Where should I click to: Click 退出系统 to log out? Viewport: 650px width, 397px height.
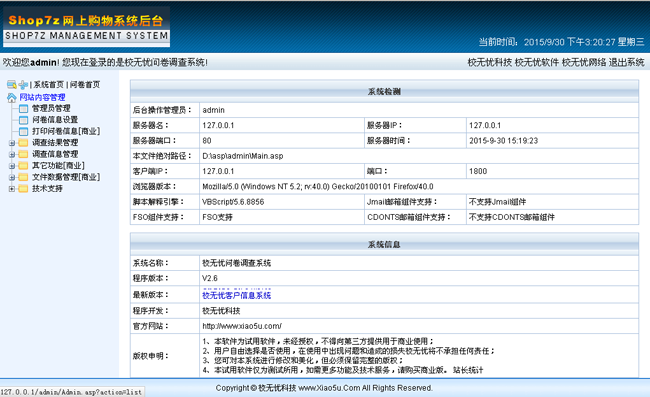point(626,63)
